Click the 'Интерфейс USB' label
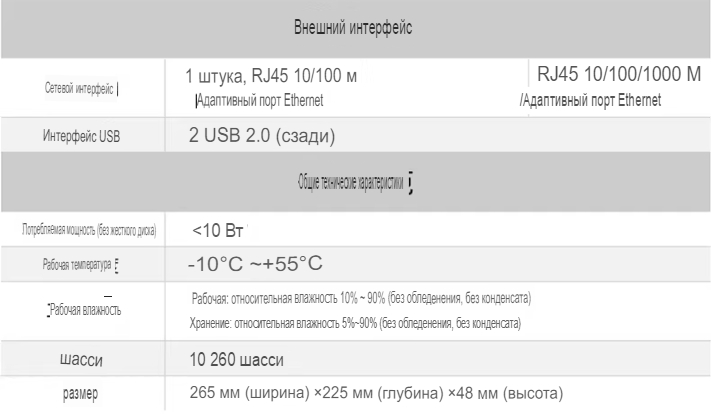 (x=82, y=136)
